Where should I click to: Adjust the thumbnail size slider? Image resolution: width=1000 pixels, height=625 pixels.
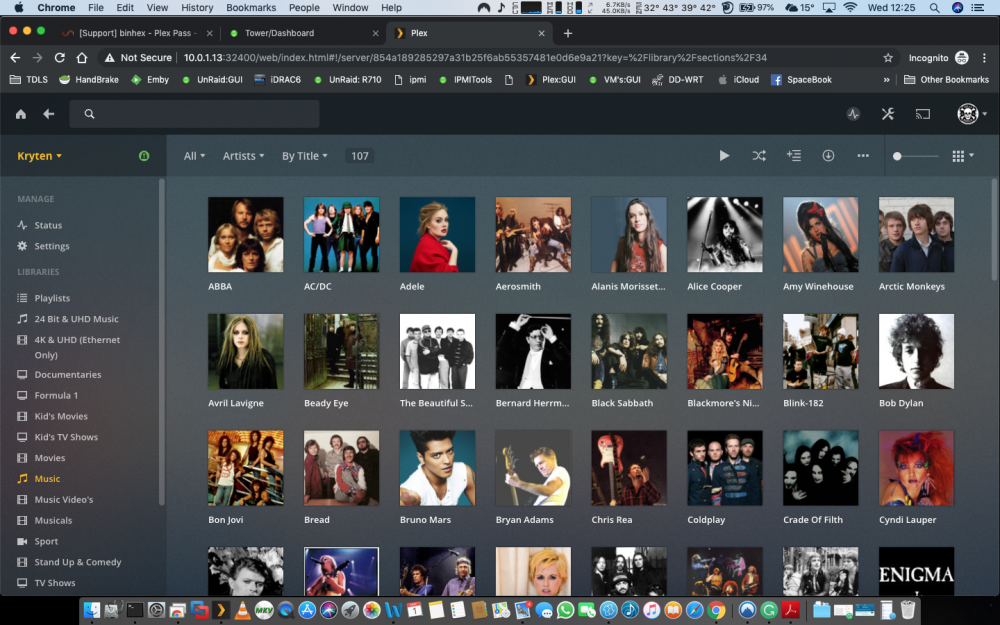click(x=916, y=156)
